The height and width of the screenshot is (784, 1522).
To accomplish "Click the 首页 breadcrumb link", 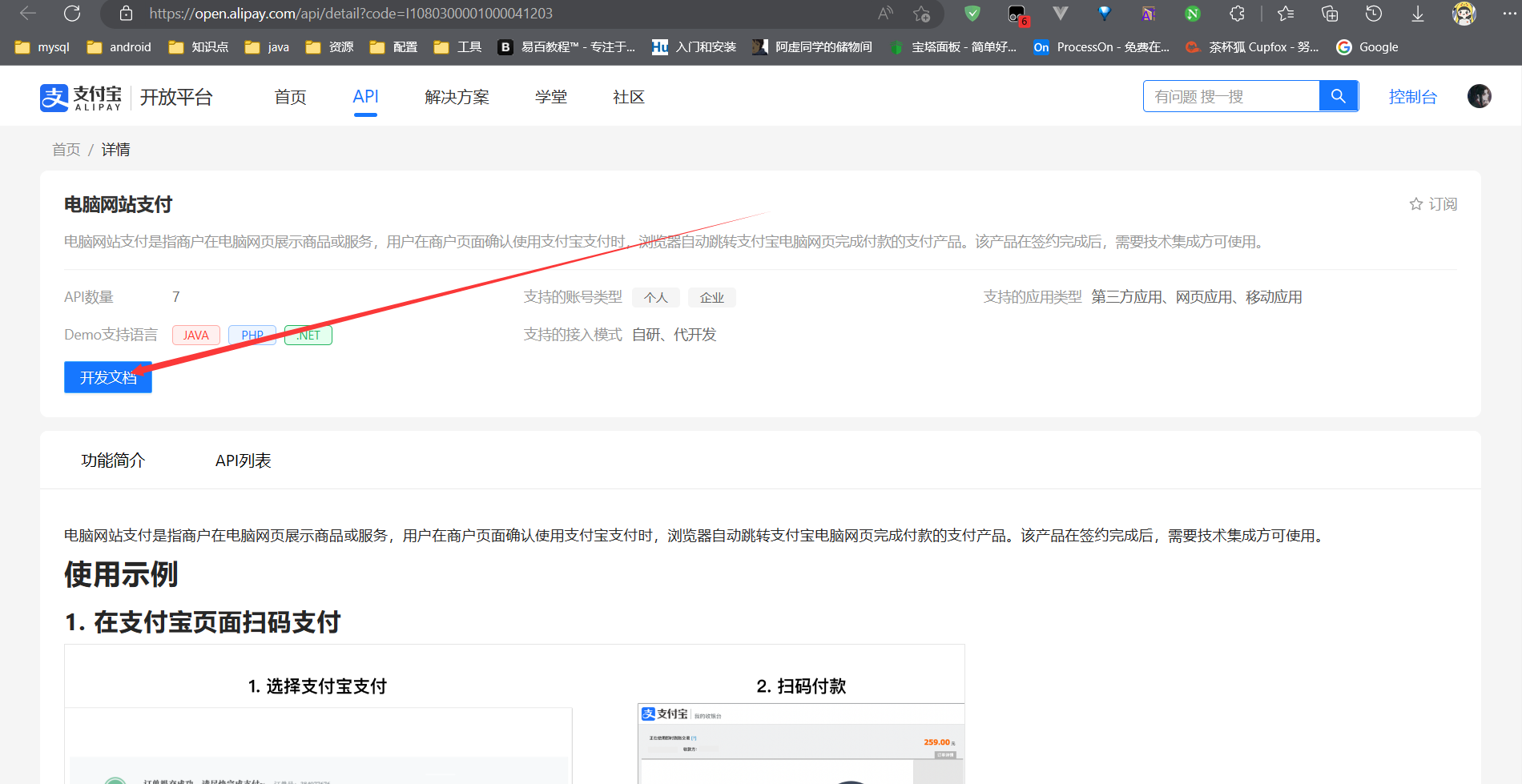I will pos(66,150).
